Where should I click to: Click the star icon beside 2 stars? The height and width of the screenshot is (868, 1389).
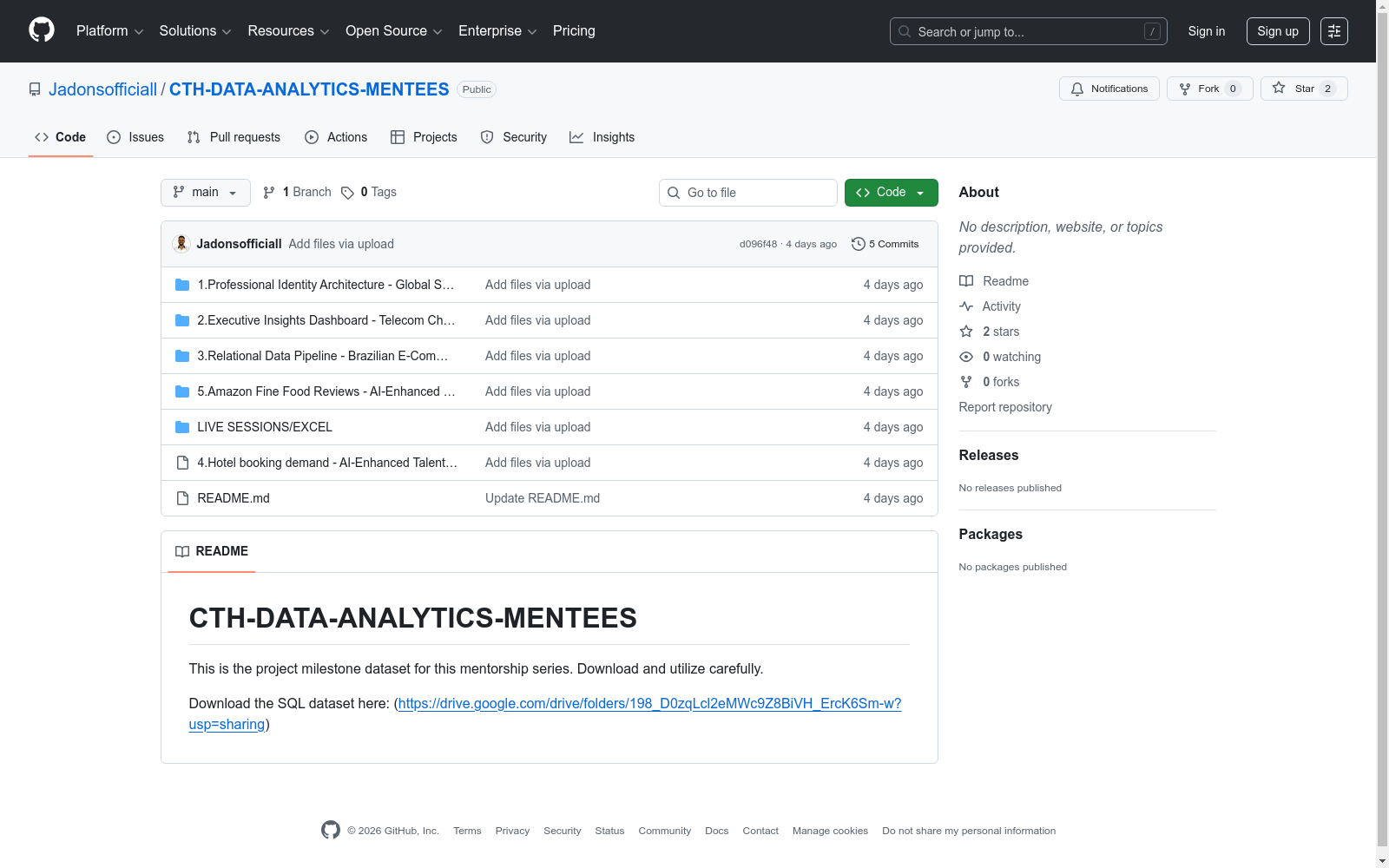(966, 332)
